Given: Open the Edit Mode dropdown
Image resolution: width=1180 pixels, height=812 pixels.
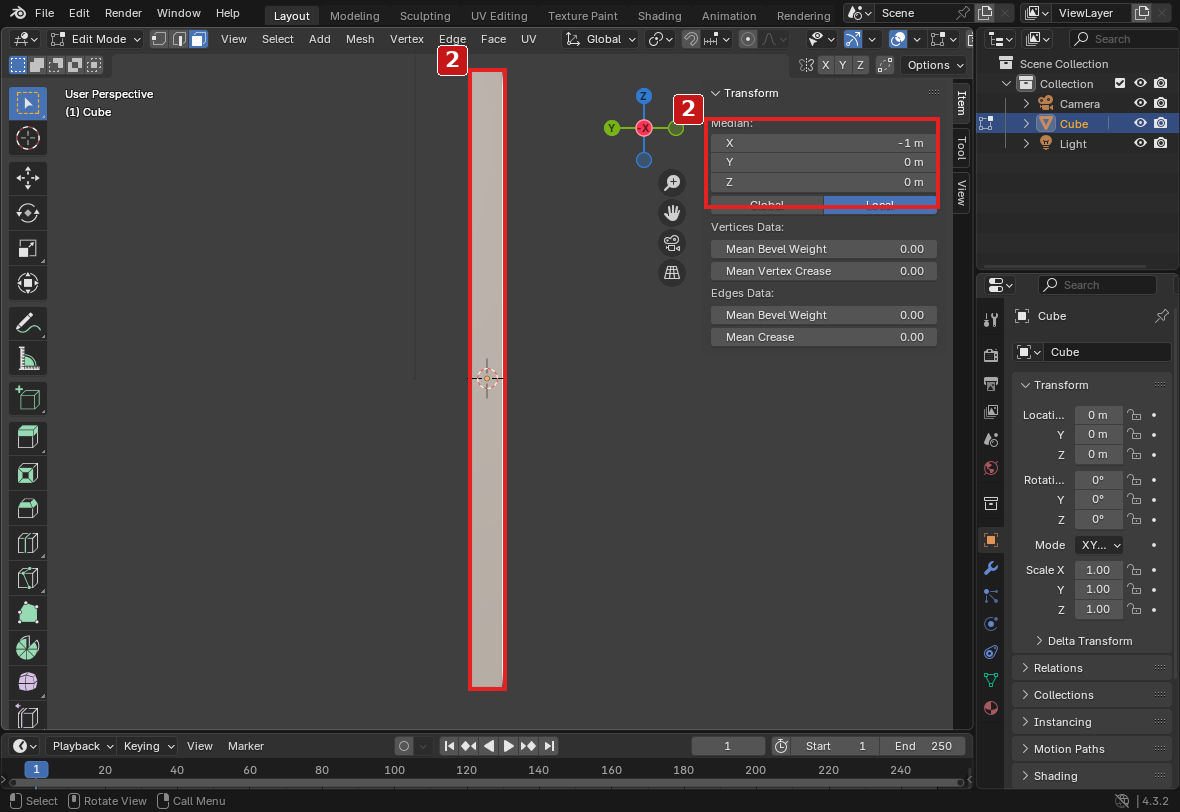Looking at the screenshot, I should coord(96,39).
